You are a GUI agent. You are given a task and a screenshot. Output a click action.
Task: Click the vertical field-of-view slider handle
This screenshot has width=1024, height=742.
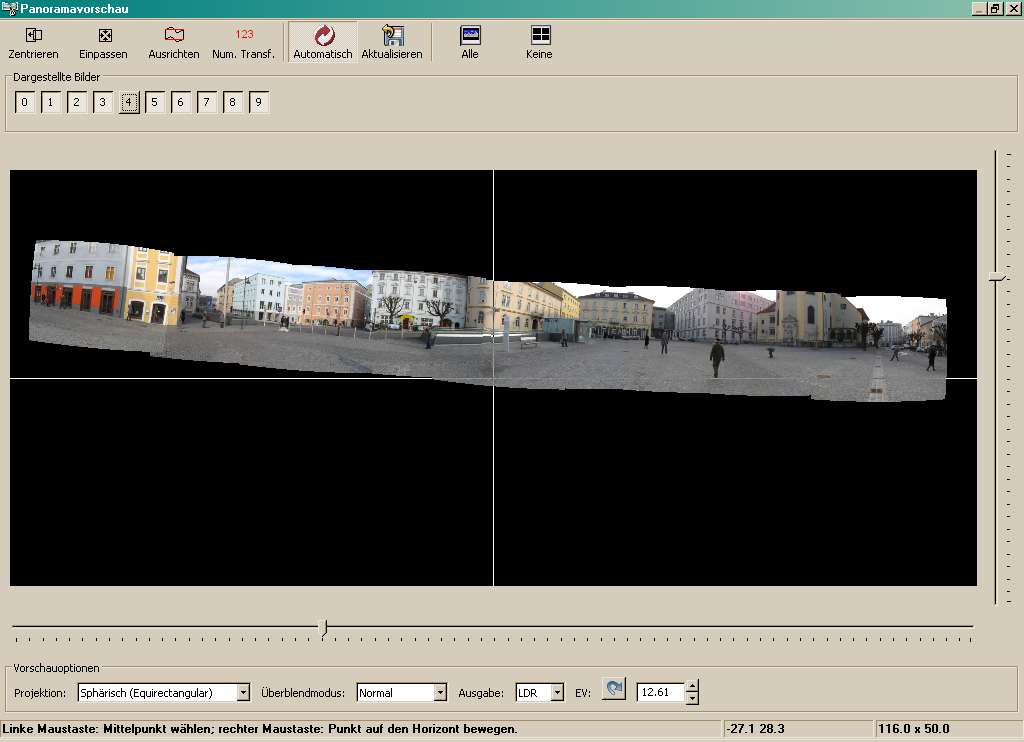[996, 277]
